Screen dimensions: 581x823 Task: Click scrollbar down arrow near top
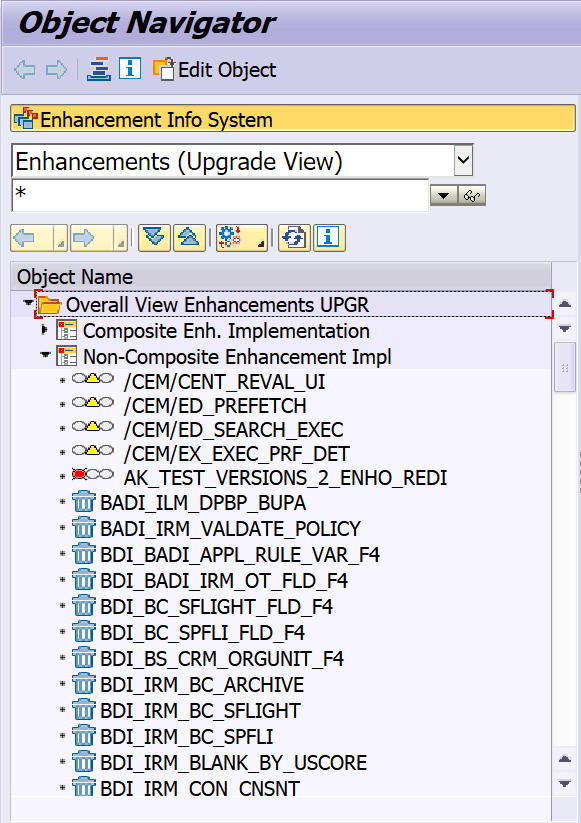click(565, 329)
